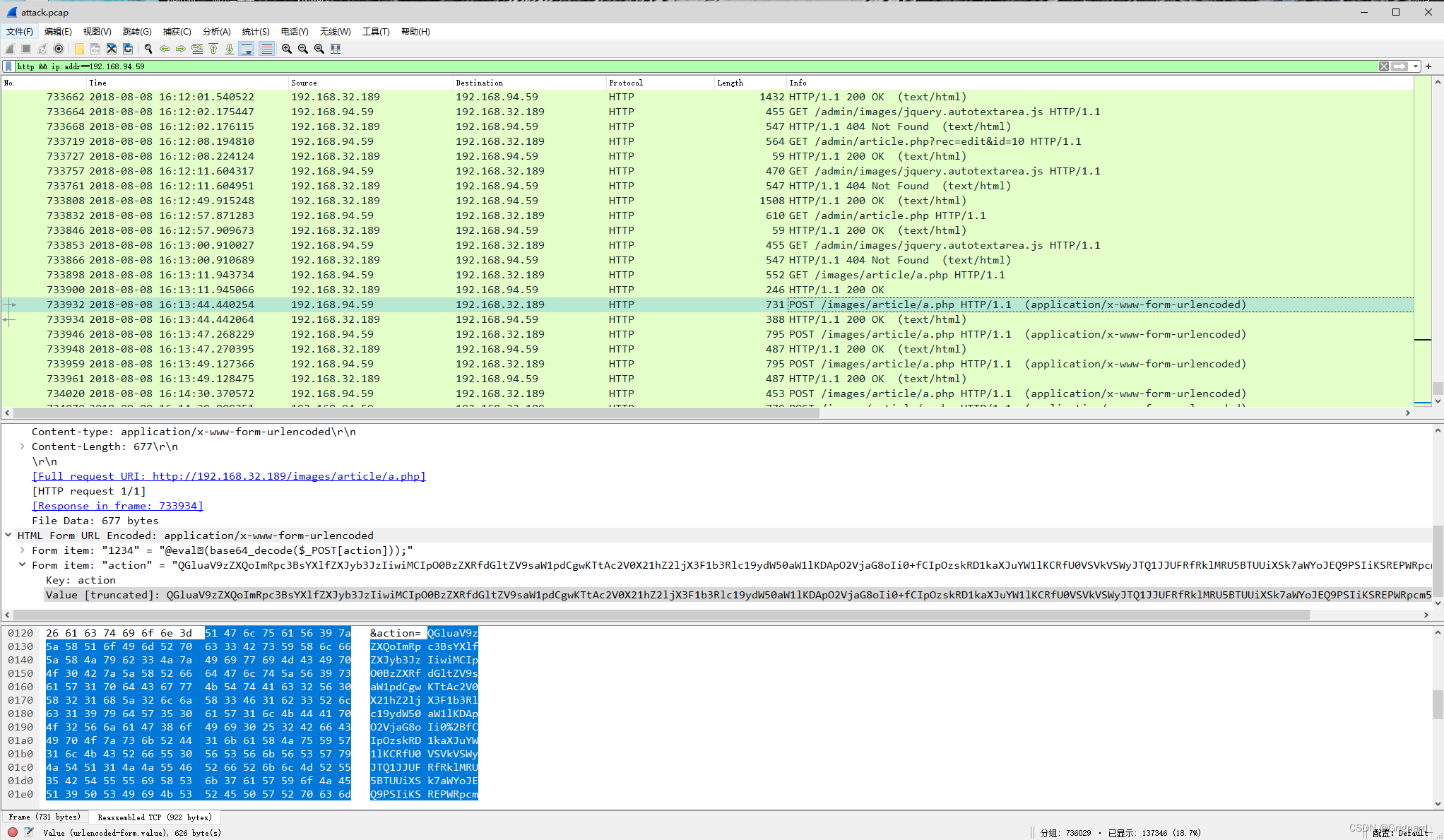Open the 视图(V) menu
The image size is (1444, 840).
coord(97,31)
